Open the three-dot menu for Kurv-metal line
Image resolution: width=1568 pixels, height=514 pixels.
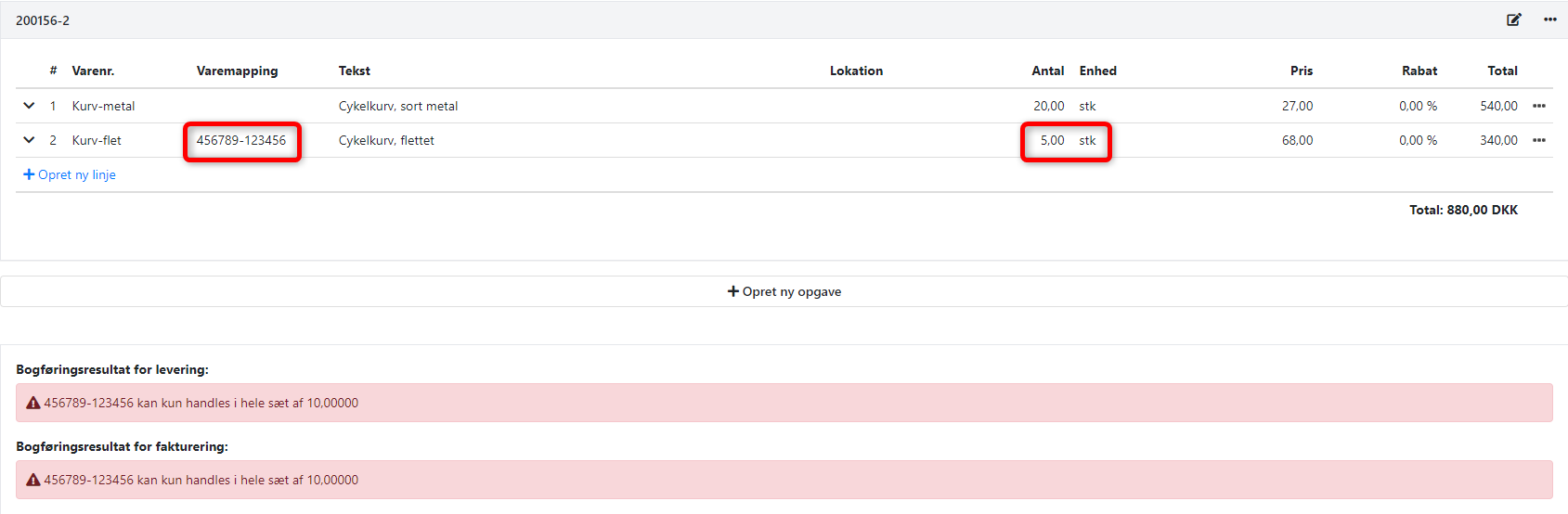[x=1539, y=106]
